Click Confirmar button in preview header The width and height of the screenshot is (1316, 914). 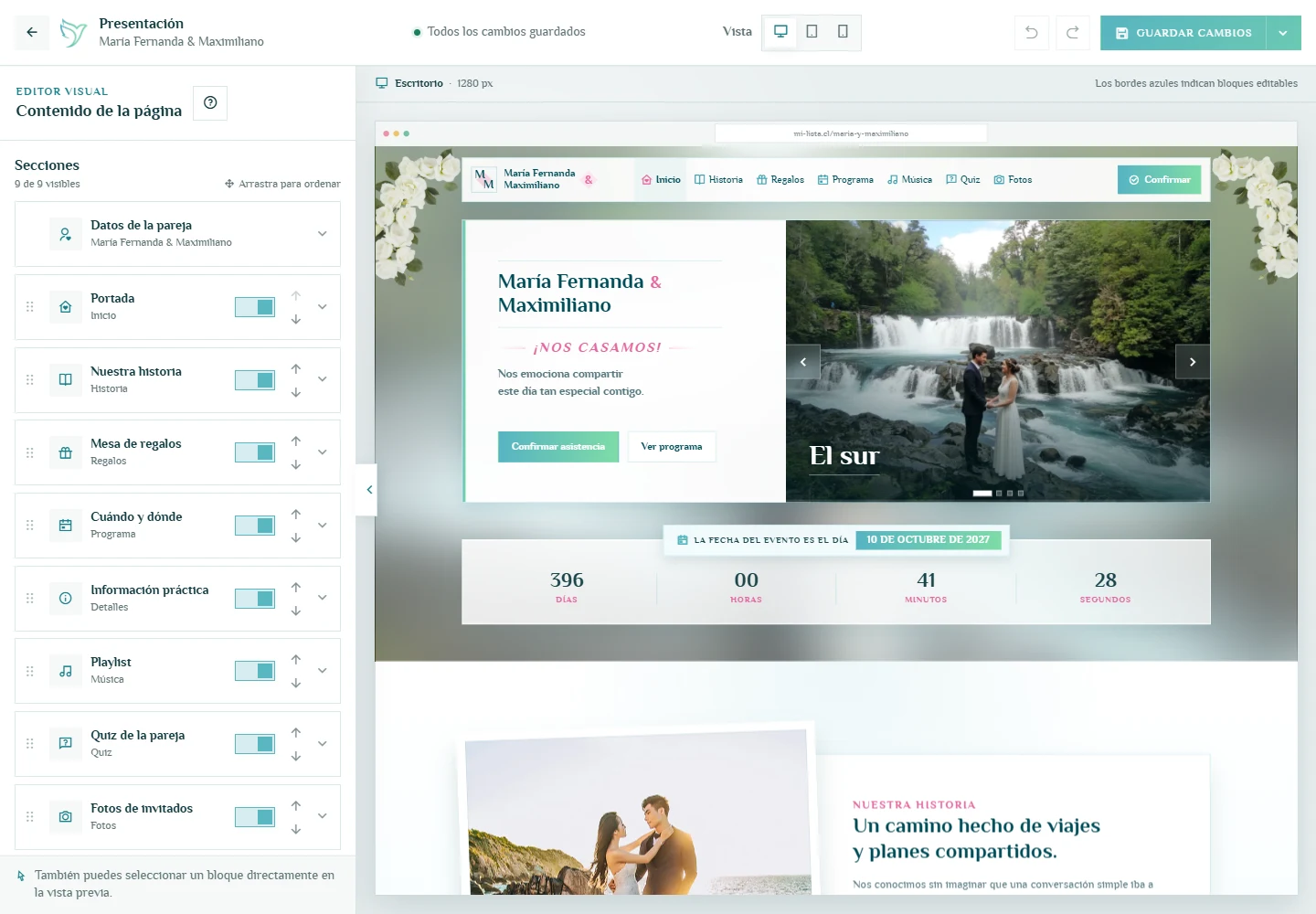[x=1159, y=180]
